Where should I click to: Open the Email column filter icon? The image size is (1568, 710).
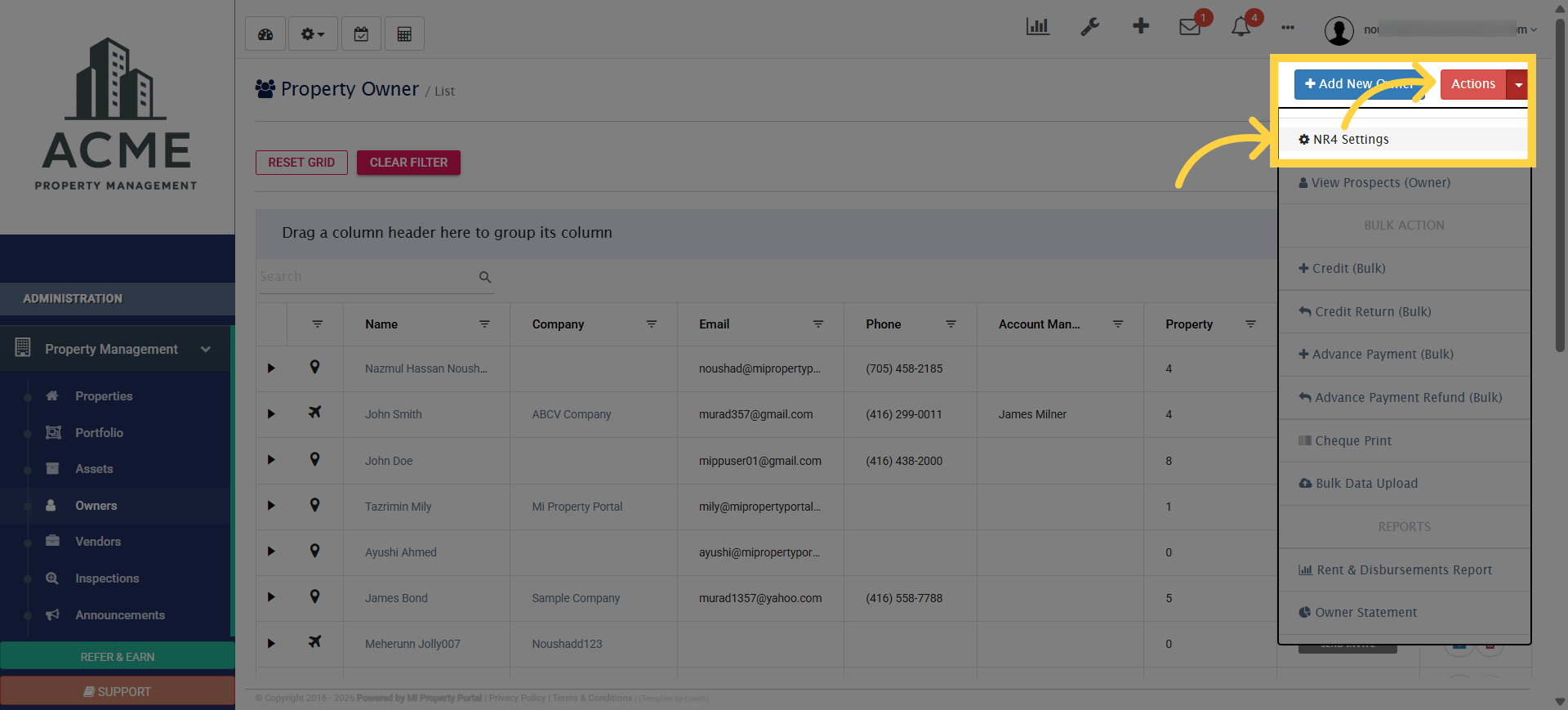pyautogui.click(x=818, y=324)
